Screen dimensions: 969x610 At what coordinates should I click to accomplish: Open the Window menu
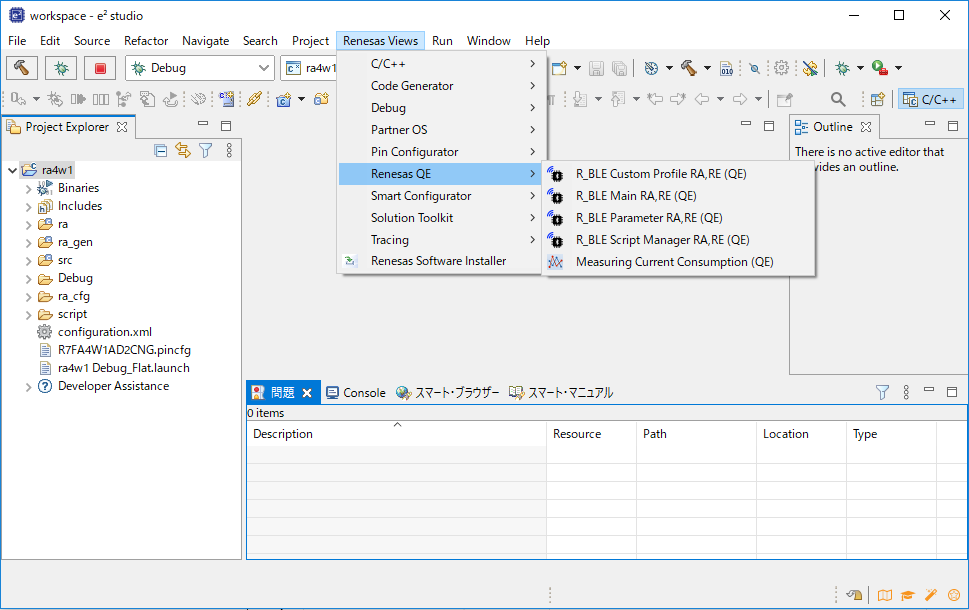tap(488, 41)
